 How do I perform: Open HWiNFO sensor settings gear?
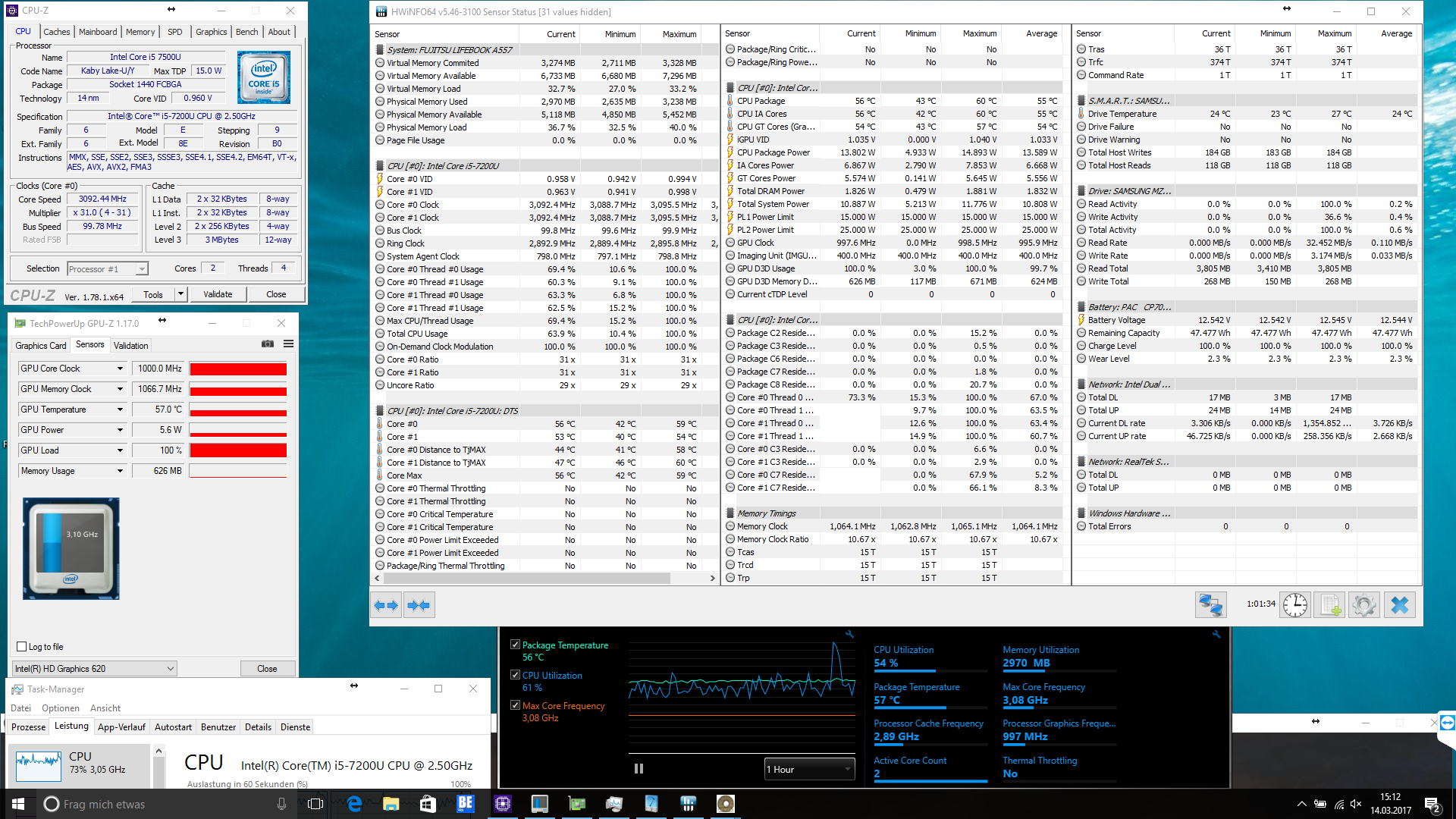pos(1364,605)
